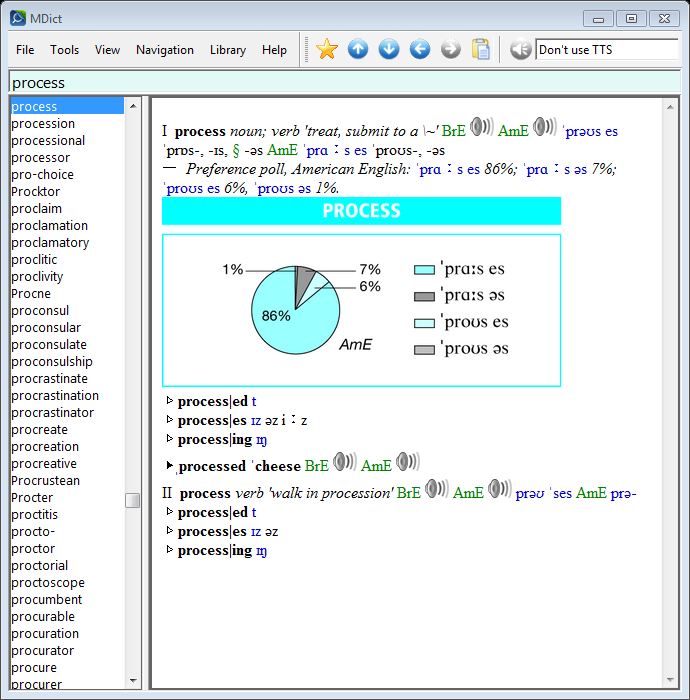This screenshot has height=700, width=690.
Task: Play AmE audio for 'walk in procession' entry
Action: pyautogui.click(x=499, y=489)
